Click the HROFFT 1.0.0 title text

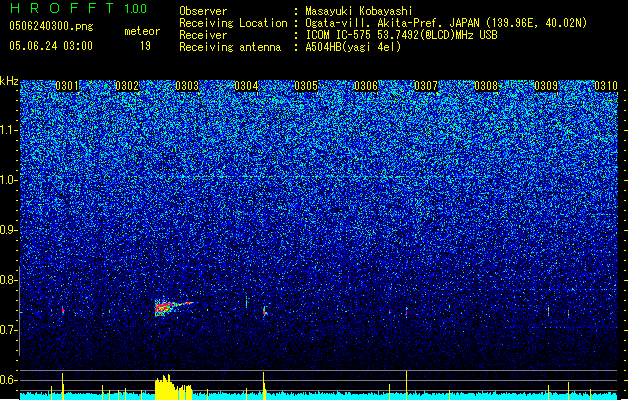79,8
